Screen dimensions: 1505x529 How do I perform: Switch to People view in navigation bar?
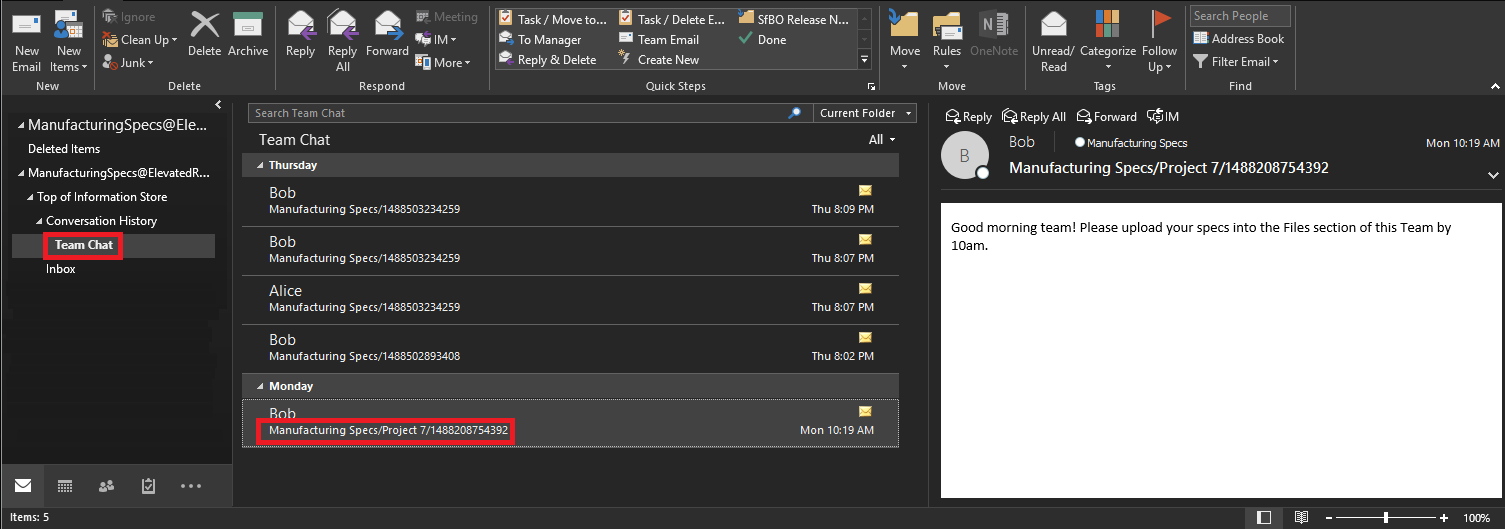coord(106,486)
